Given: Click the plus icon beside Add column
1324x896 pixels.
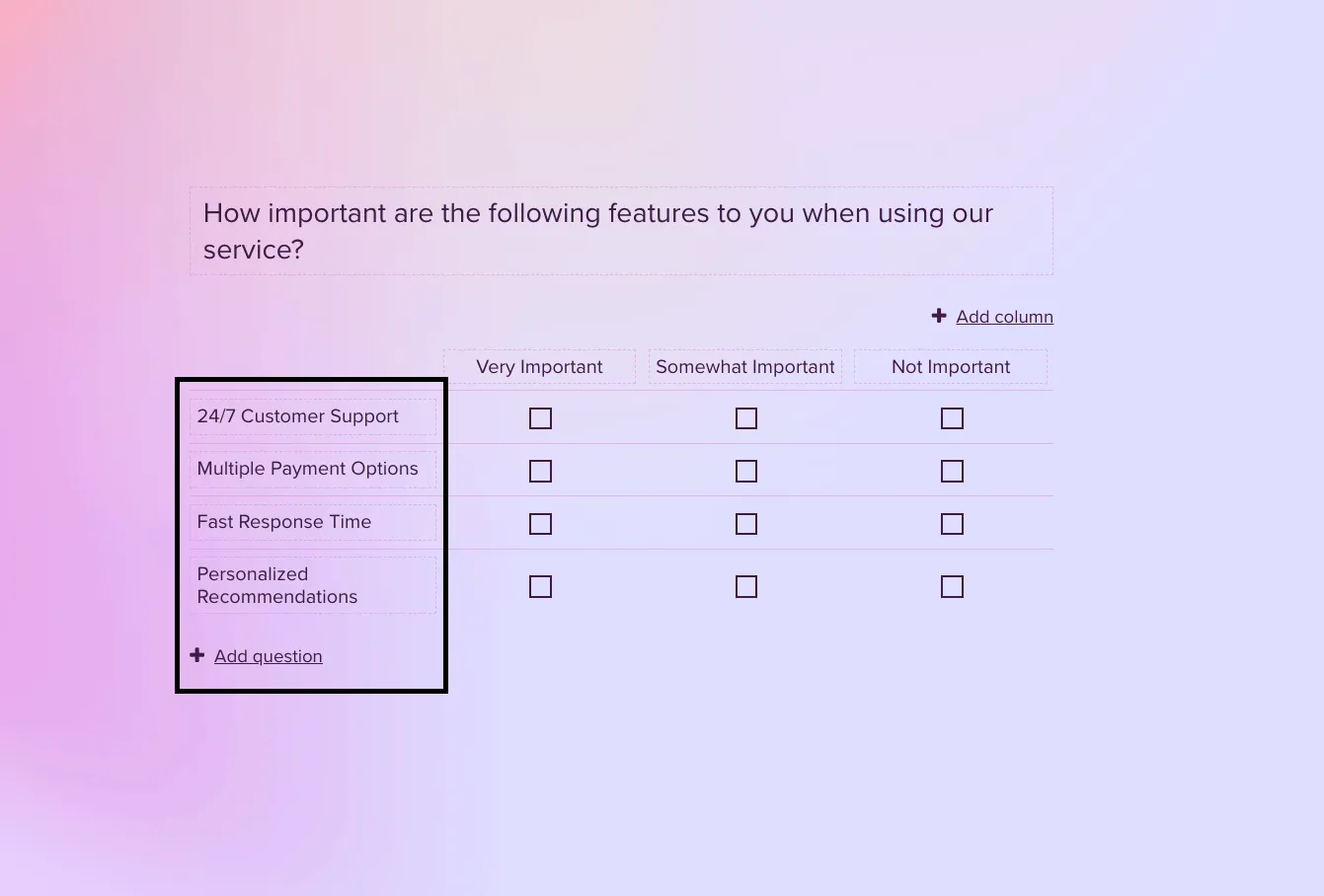Looking at the screenshot, I should [x=939, y=316].
